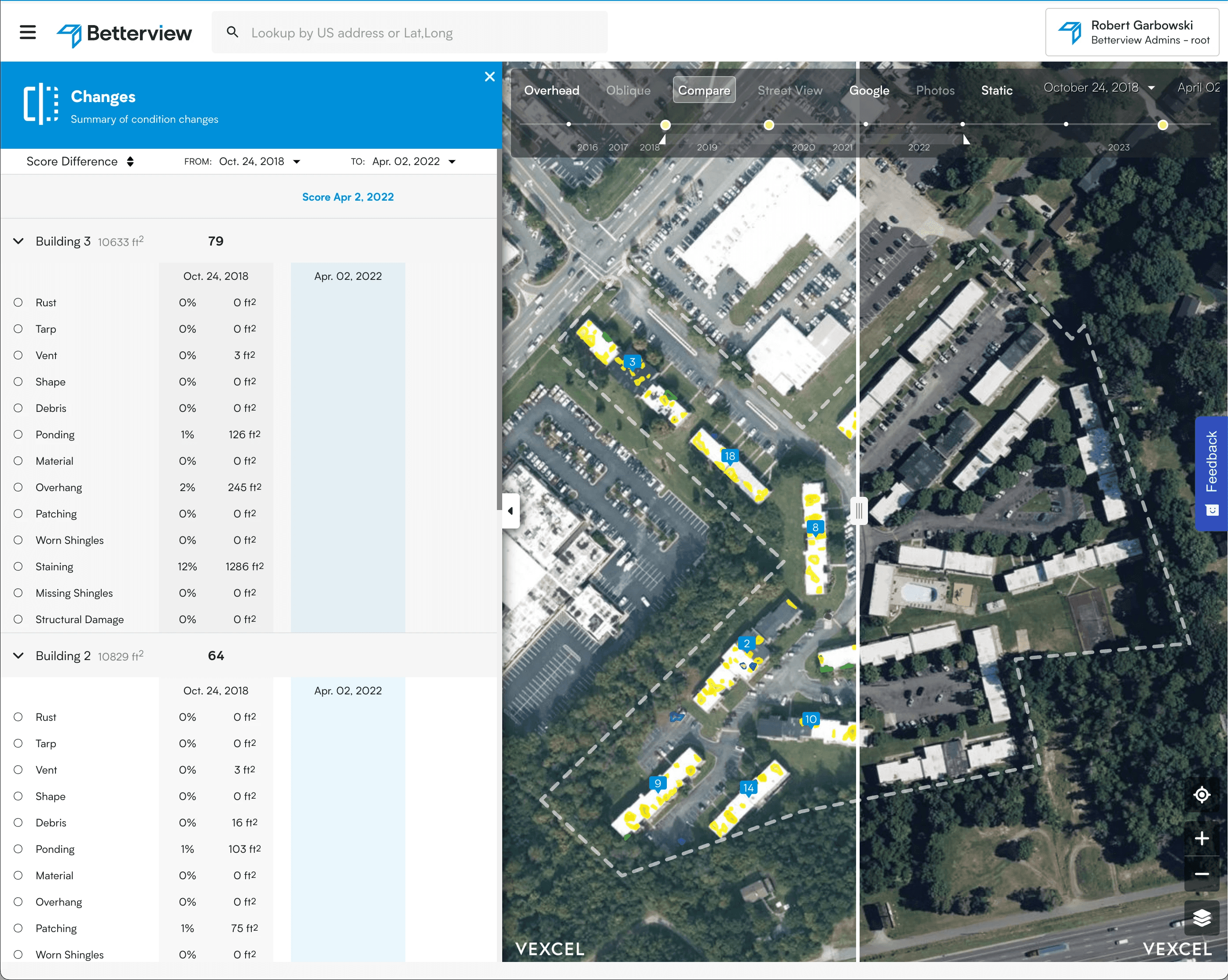Select the Patching radio under Building 2

pyautogui.click(x=18, y=928)
